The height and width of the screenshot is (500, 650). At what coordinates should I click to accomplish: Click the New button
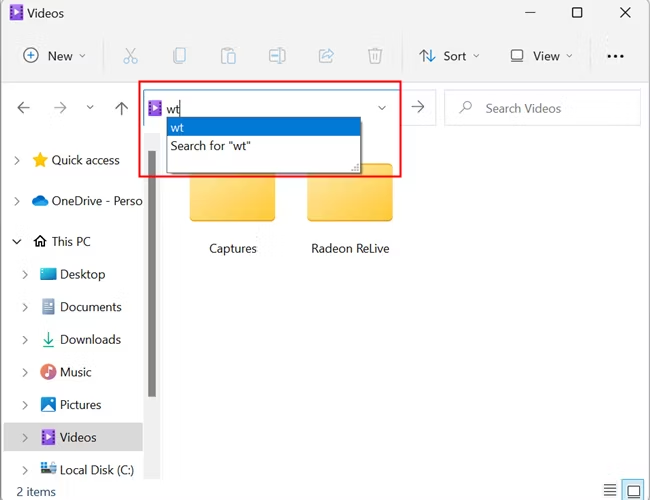click(x=55, y=56)
